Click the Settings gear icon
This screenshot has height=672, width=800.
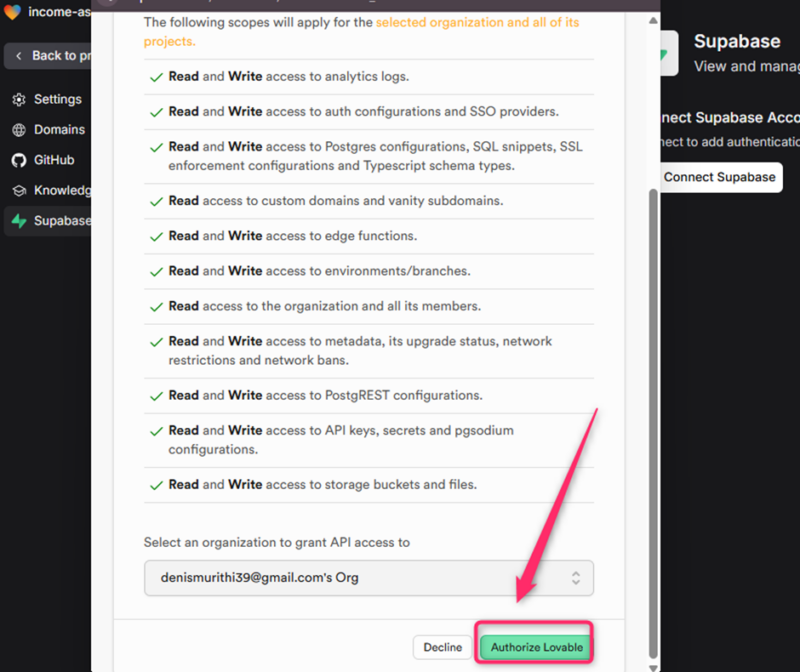coord(18,99)
